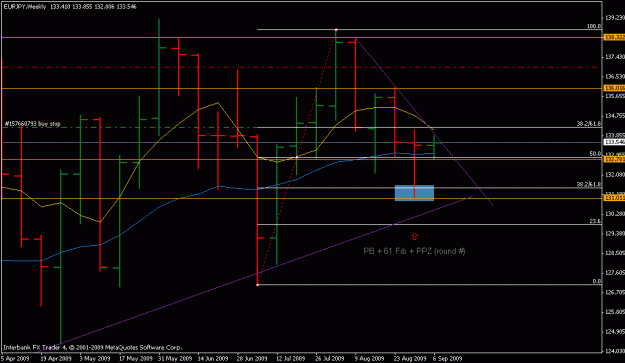Click the EURJPY,Weekly chart title text

(x=25, y=6)
